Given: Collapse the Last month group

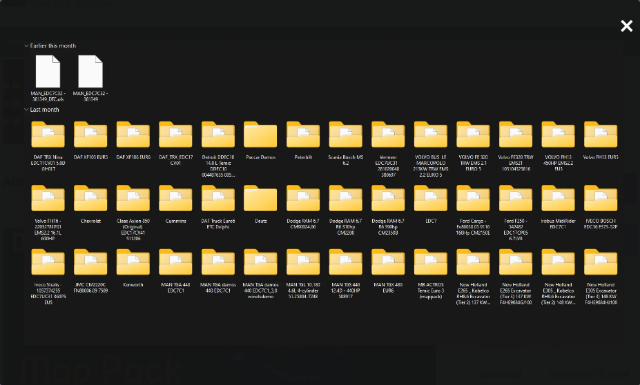Looking at the screenshot, I should (26, 109).
